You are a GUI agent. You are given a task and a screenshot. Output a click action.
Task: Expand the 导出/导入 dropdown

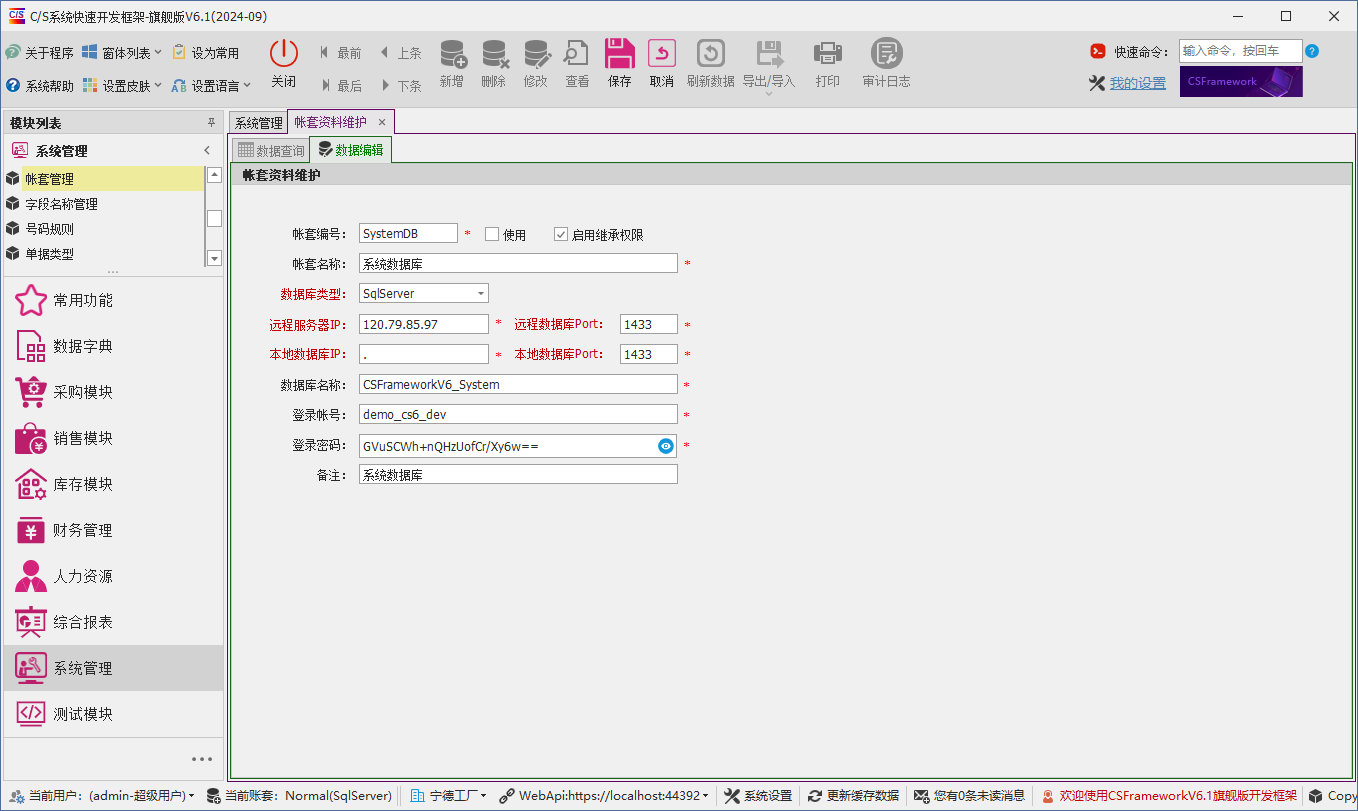768,94
